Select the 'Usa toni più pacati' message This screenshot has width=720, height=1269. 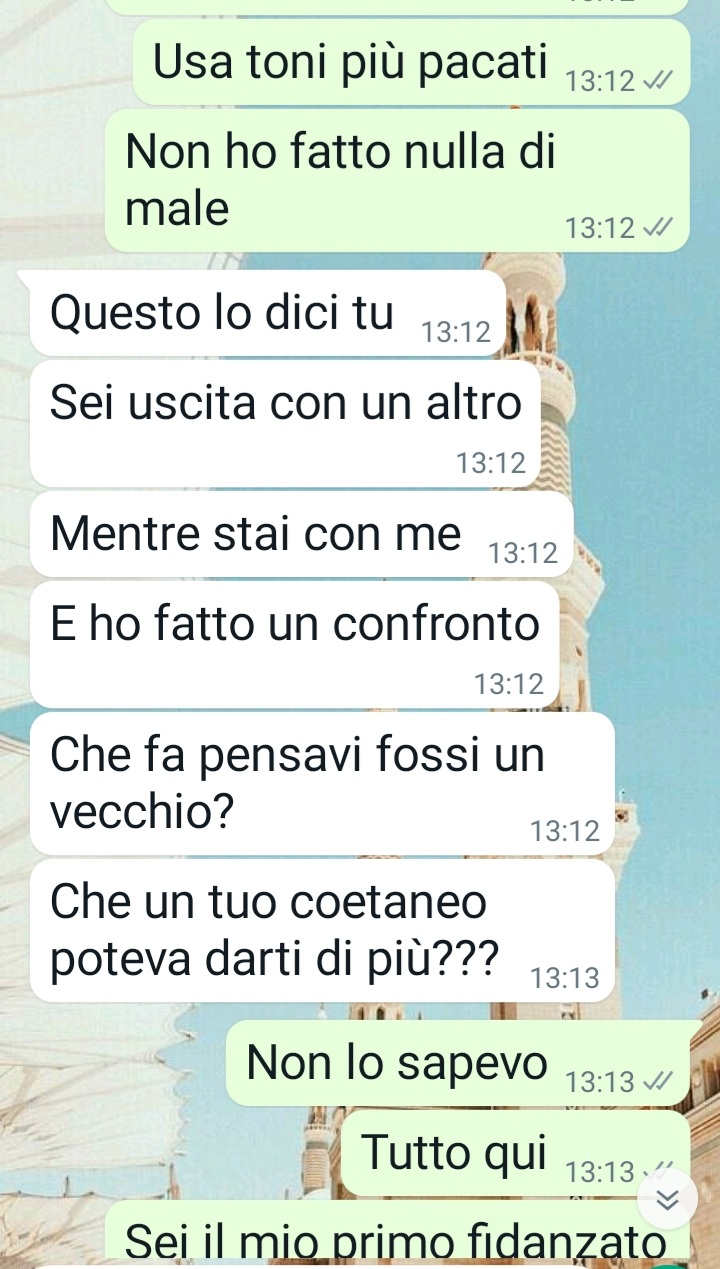pos(411,63)
